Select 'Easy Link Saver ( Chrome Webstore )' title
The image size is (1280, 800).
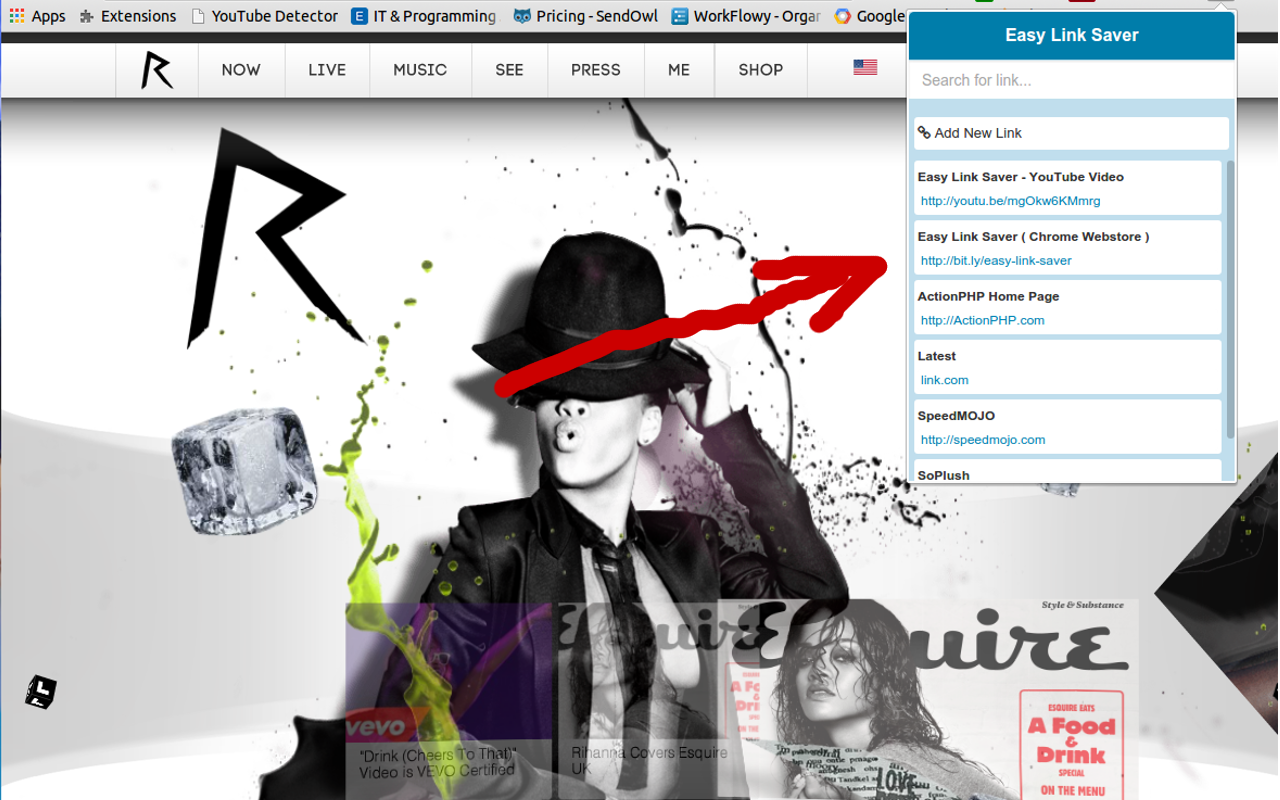[1033, 237]
